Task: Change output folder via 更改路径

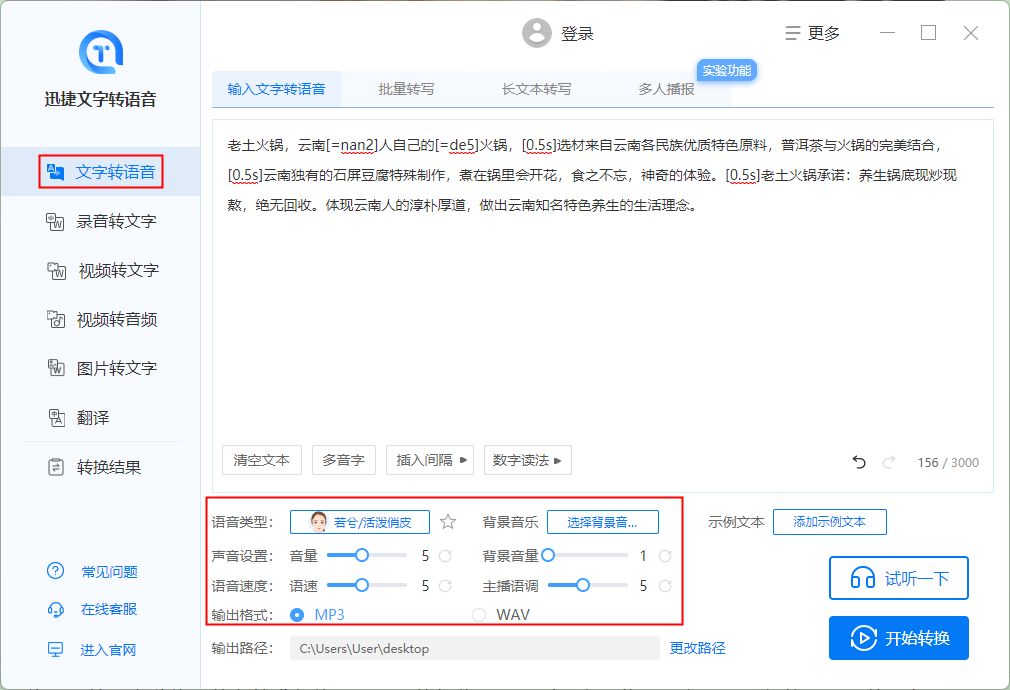Action: tap(698, 648)
